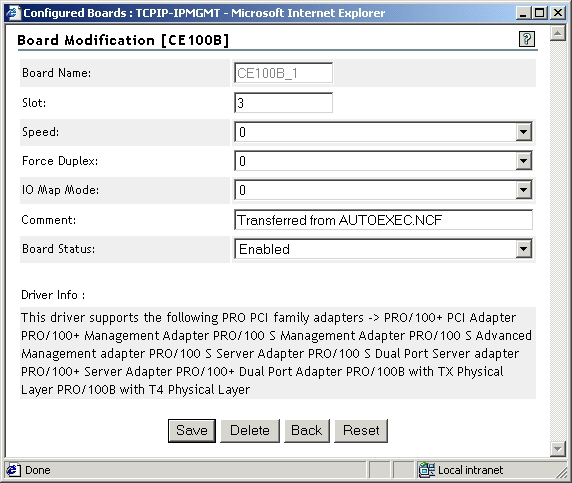Minimize the Internet Explorer window
Viewport: 572px width, 483px height.
[523, 13]
